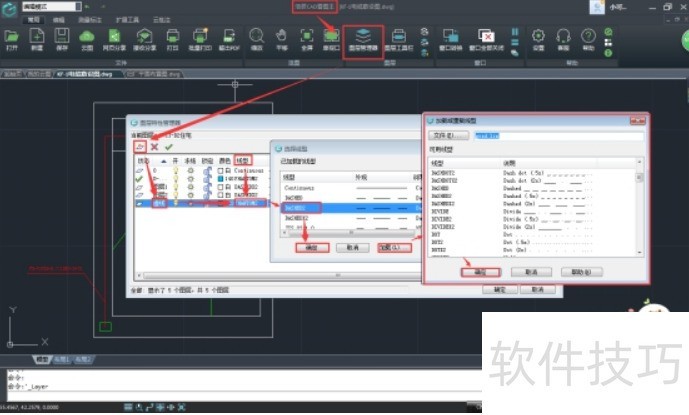Click the color swatch of layer 0
The height and width of the screenshot is (415, 689).
pos(221,171)
